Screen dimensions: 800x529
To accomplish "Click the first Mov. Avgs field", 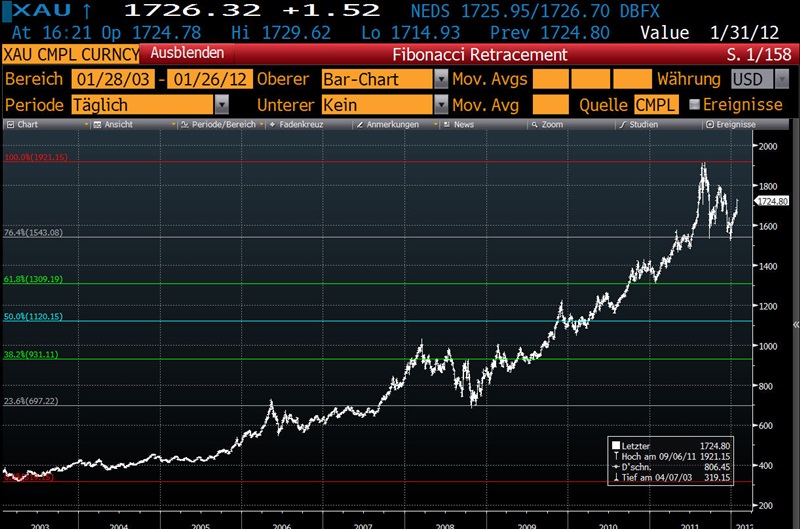I will click(x=550, y=79).
